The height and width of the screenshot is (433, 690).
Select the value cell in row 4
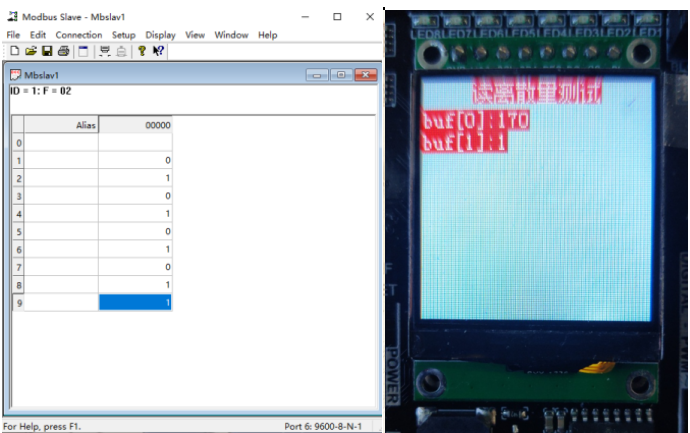click(136, 214)
